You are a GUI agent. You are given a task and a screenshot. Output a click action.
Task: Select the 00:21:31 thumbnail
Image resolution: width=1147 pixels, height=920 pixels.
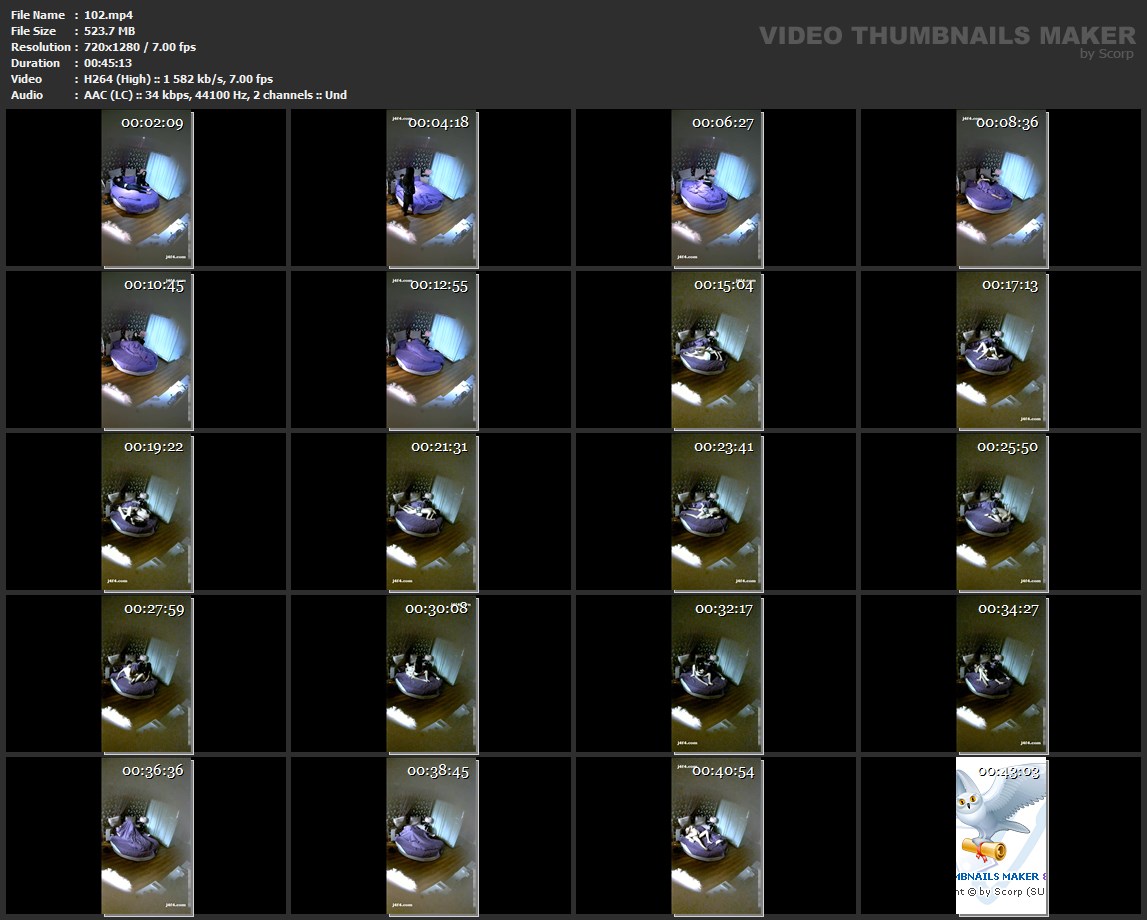click(432, 513)
